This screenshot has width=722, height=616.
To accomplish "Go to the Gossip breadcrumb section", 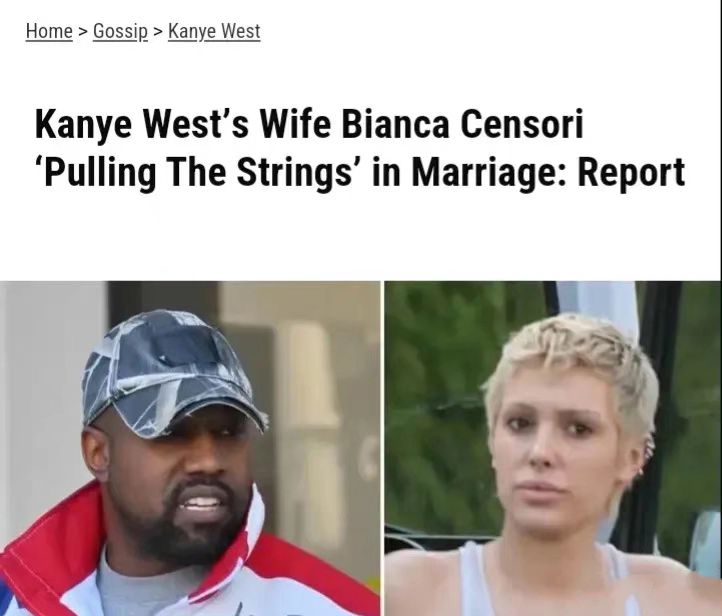I will [x=120, y=31].
